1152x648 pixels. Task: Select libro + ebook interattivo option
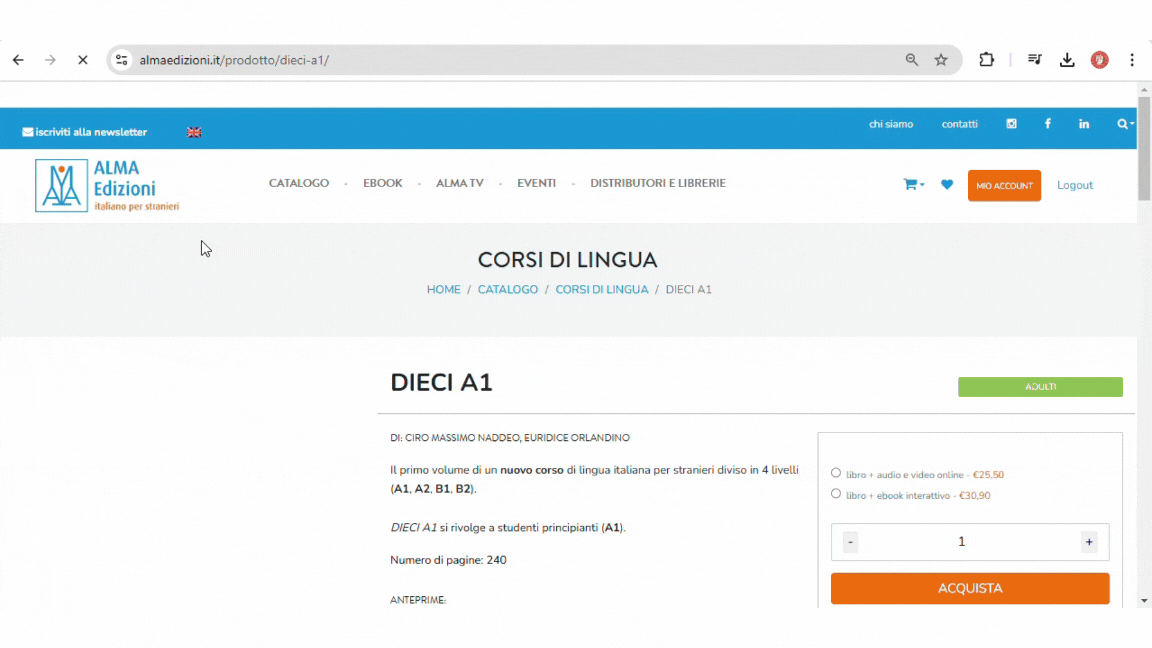[x=836, y=494]
